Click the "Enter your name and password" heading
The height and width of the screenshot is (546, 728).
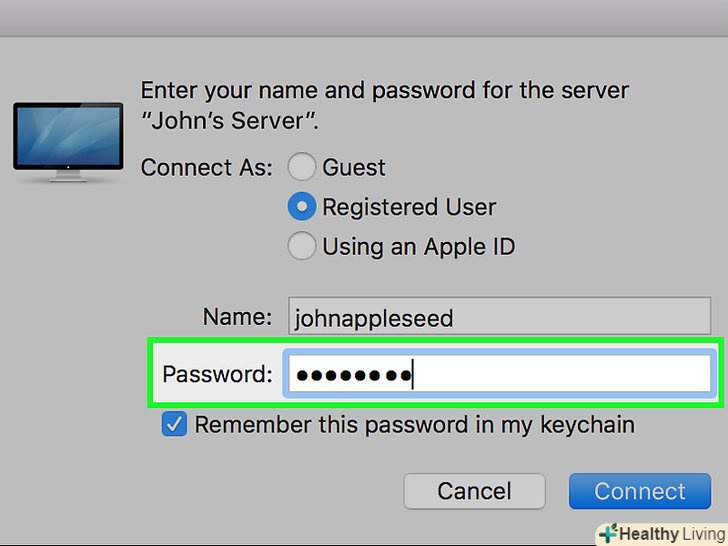point(384,90)
